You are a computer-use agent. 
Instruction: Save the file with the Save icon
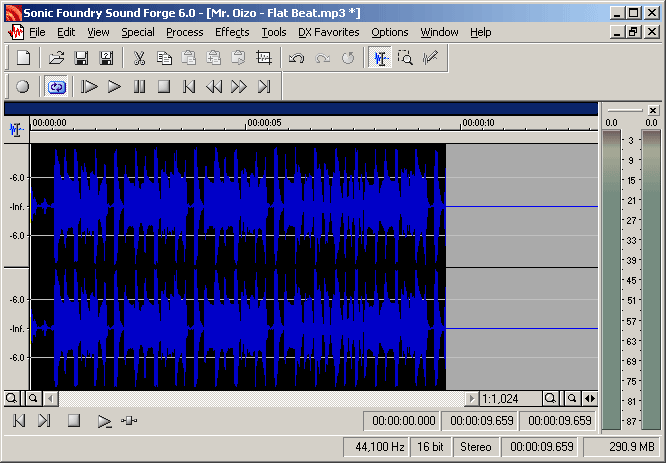point(81,58)
